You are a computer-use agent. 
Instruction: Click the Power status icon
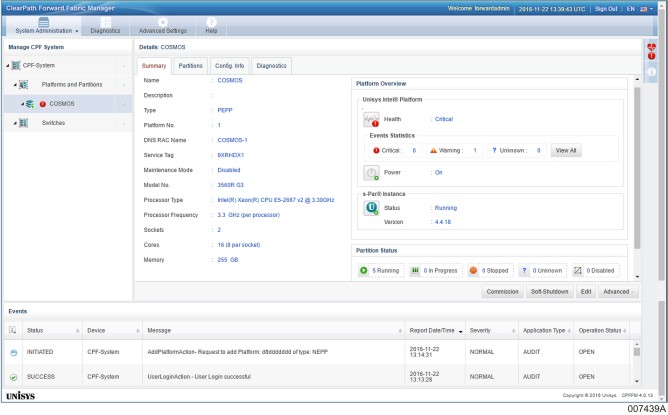point(370,171)
